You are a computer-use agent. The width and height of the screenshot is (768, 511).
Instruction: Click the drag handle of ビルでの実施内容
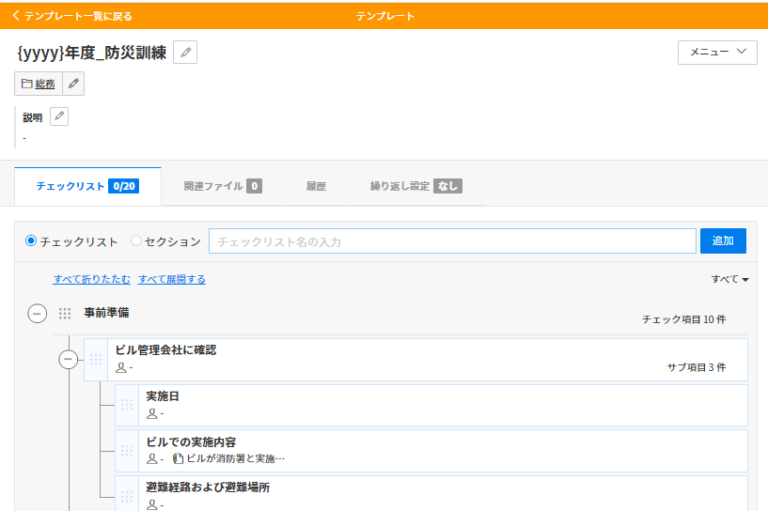[x=127, y=451]
